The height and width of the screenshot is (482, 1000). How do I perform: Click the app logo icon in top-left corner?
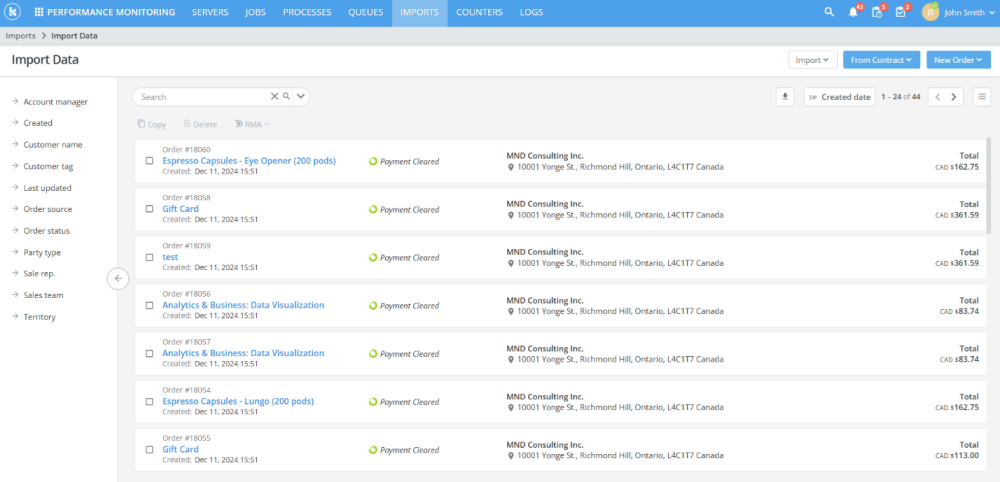pyautogui.click(x=12, y=12)
